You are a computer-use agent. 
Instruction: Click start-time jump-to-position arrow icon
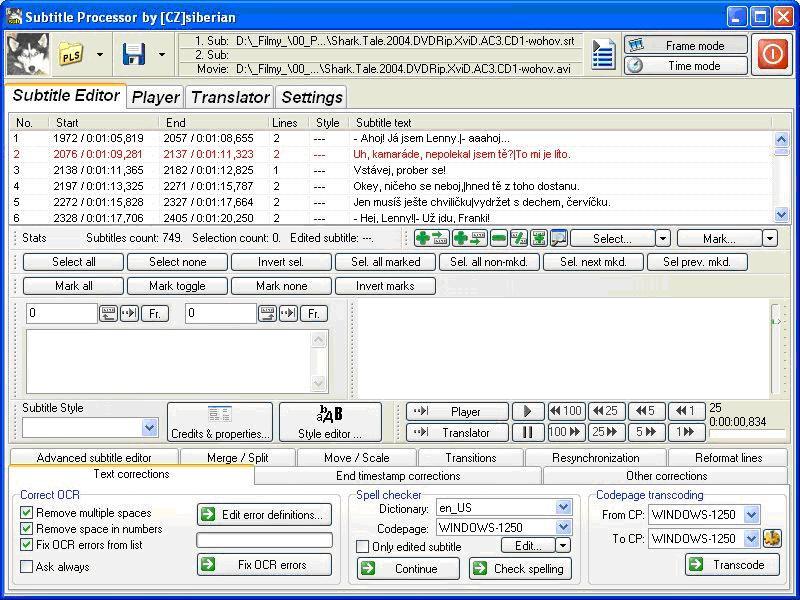pyautogui.click(x=129, y=313)
